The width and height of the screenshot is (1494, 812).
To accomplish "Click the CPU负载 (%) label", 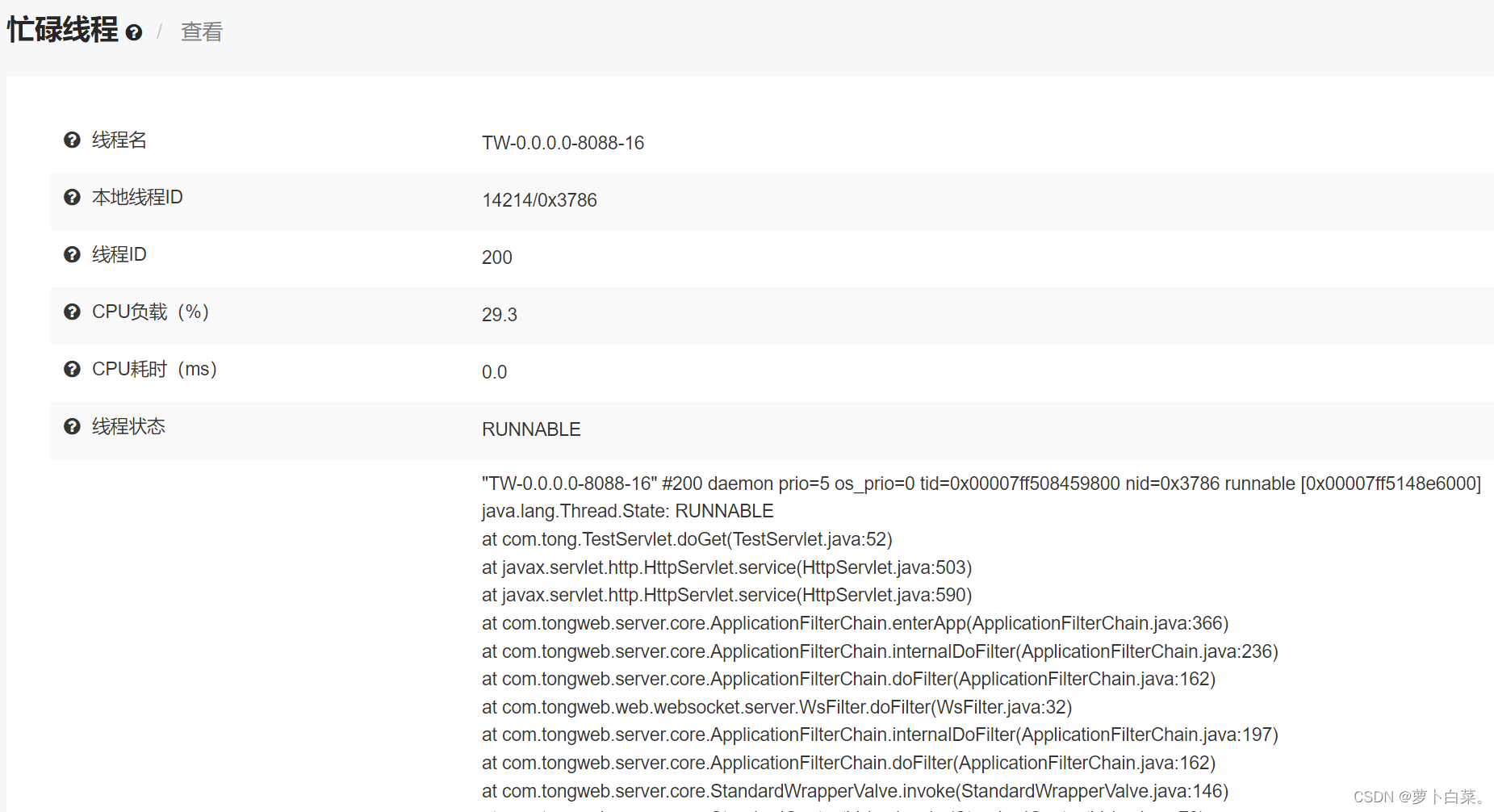I will pyautogui.click(x=151, y=312).
